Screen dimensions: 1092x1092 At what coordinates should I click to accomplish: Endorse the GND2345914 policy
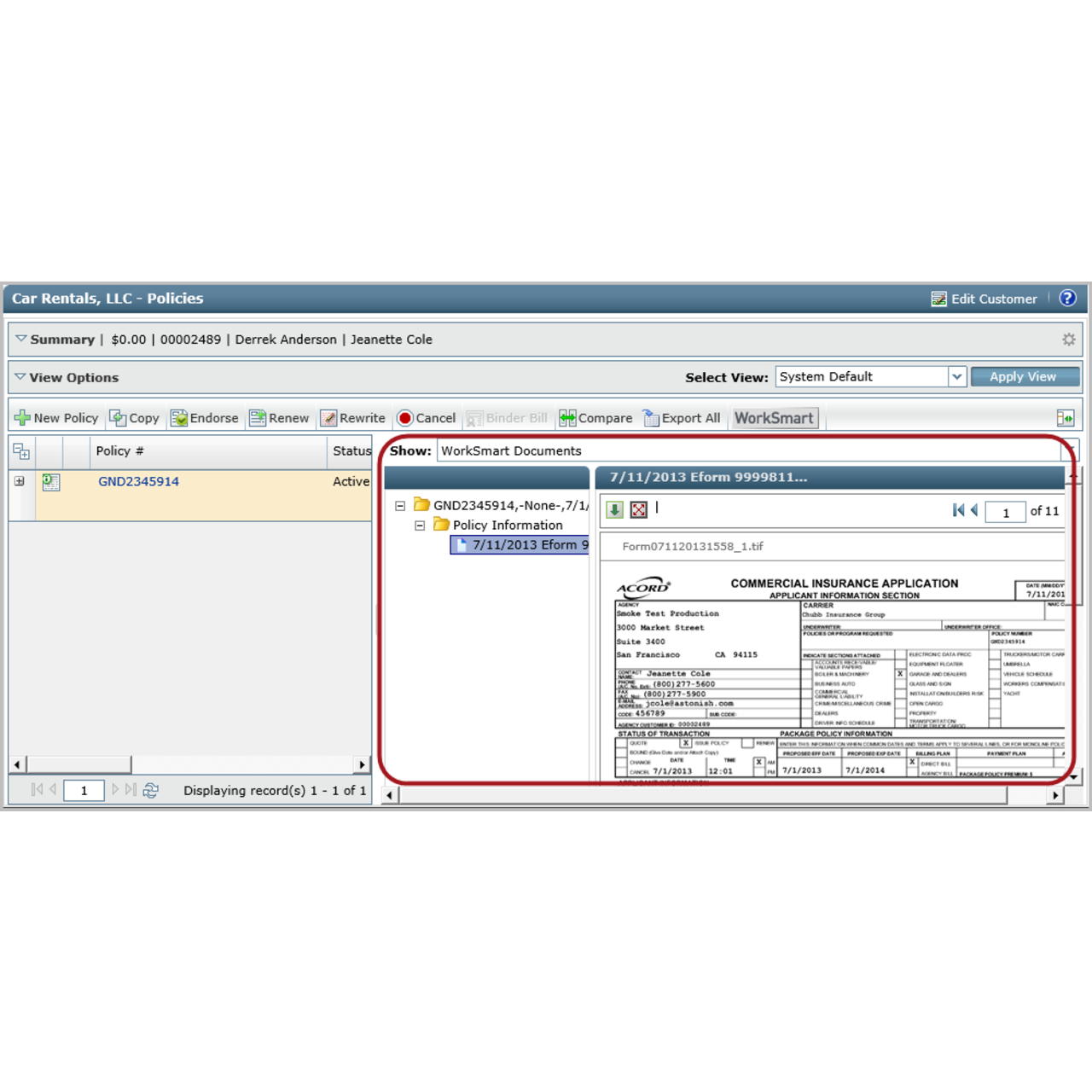pyautogui.click(x=204, y=418)
